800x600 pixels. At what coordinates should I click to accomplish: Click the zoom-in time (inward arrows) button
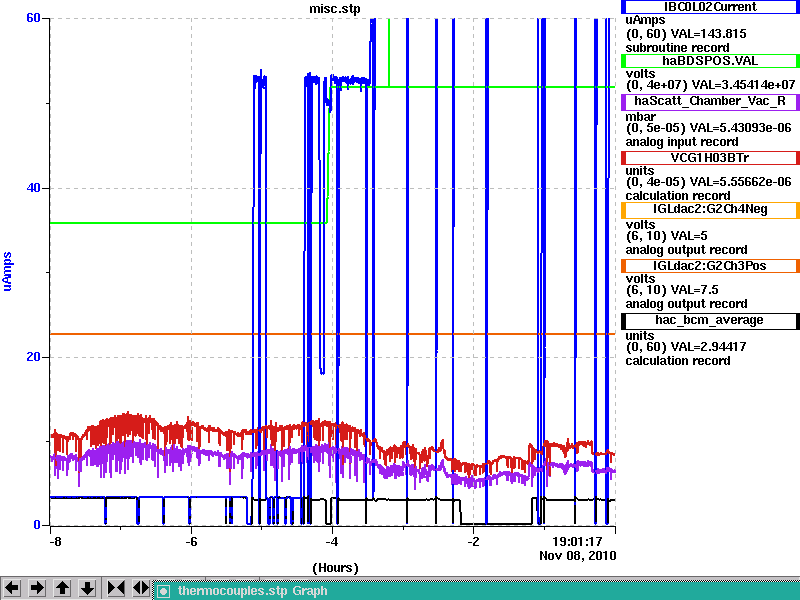pos(116,588)
